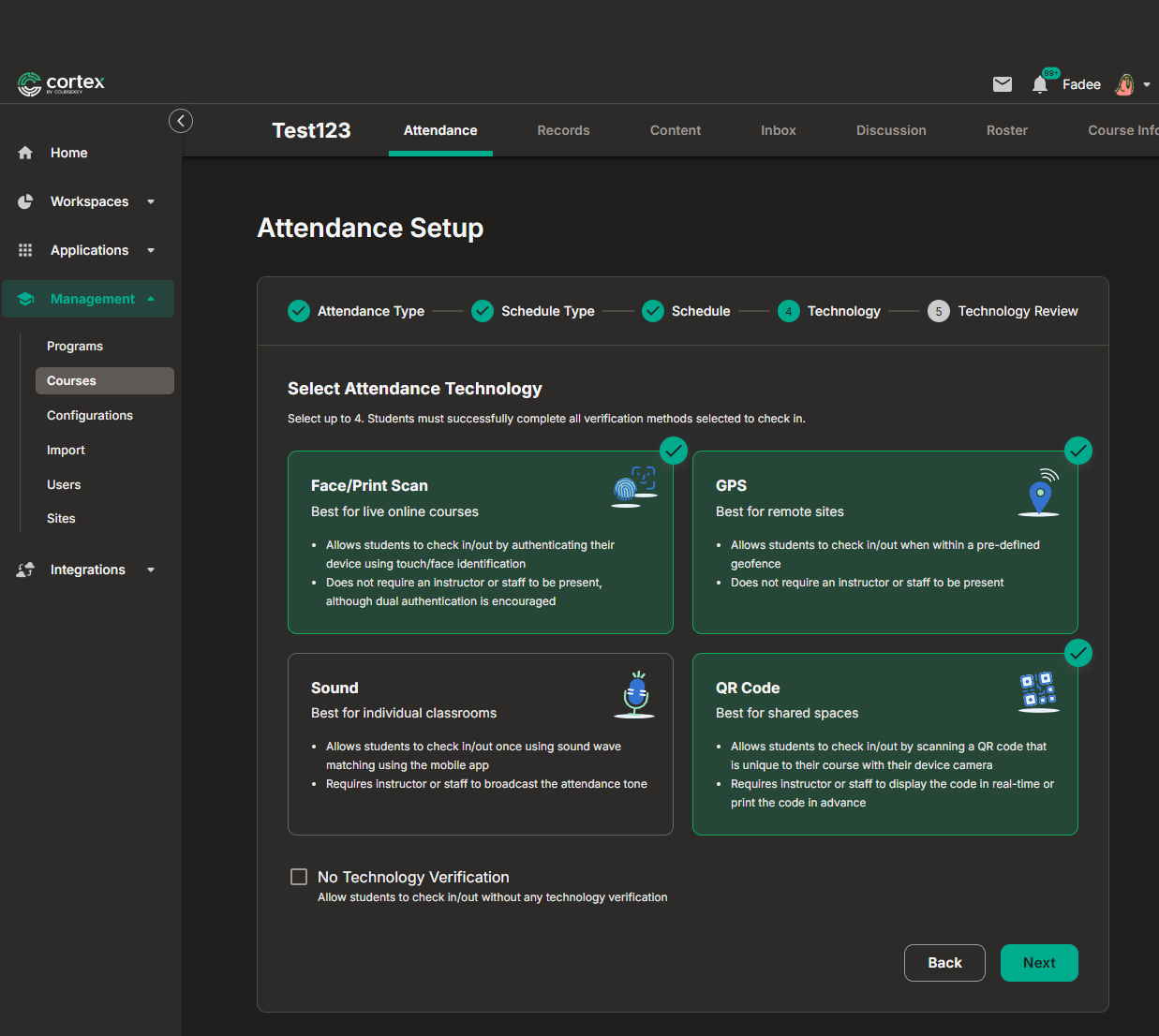Click the Cortex logo
This screenshot has height=1036, width=1159.
pyautogui.click(x=61, y=83)
